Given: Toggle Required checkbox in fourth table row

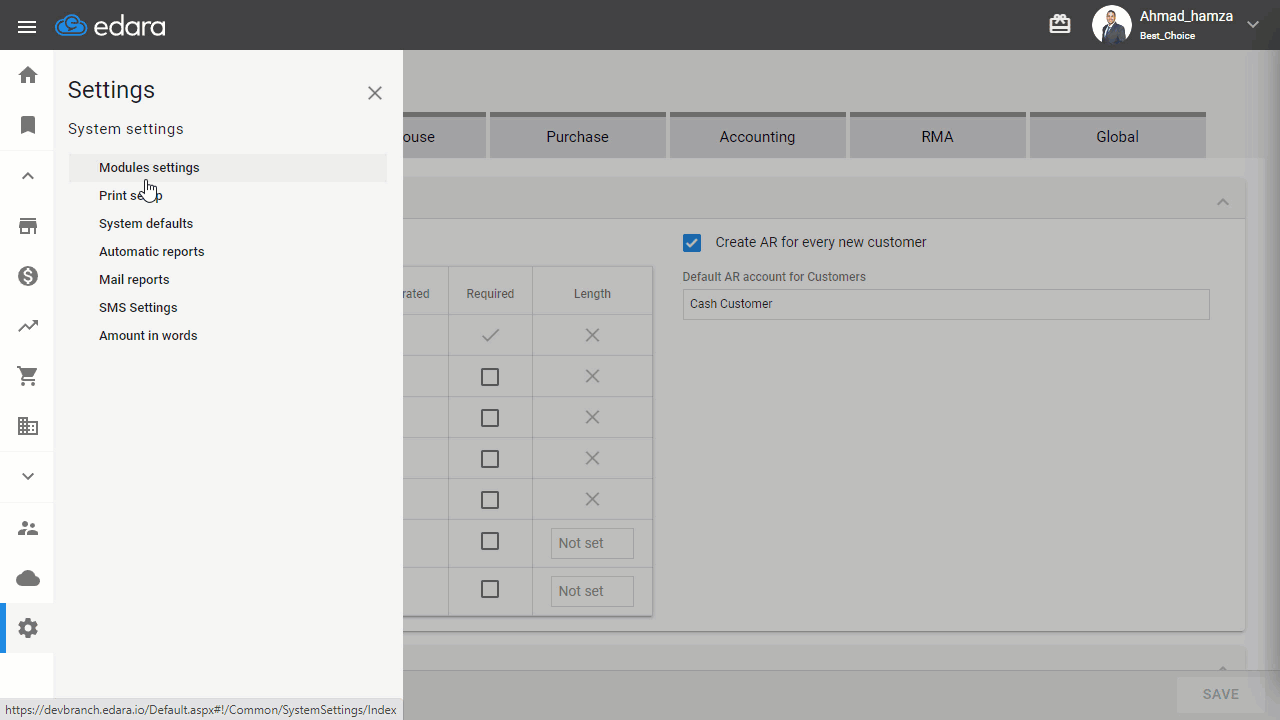Looking at the screenshot, I should click(x=490, y=459).
